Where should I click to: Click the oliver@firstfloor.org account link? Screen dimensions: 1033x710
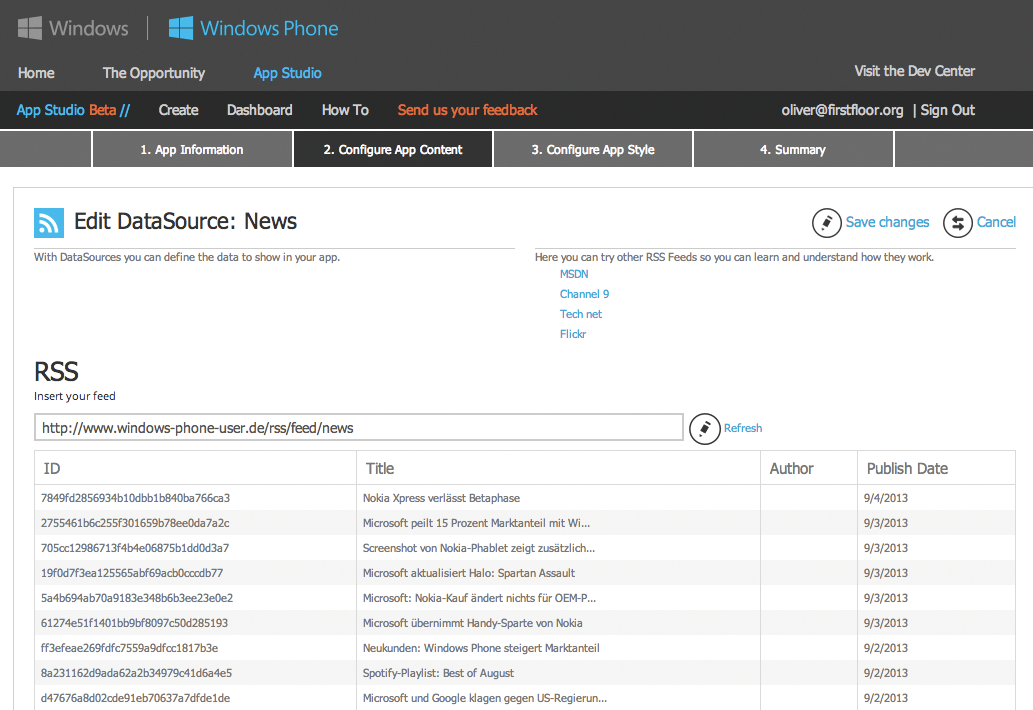tap(843, 110)
